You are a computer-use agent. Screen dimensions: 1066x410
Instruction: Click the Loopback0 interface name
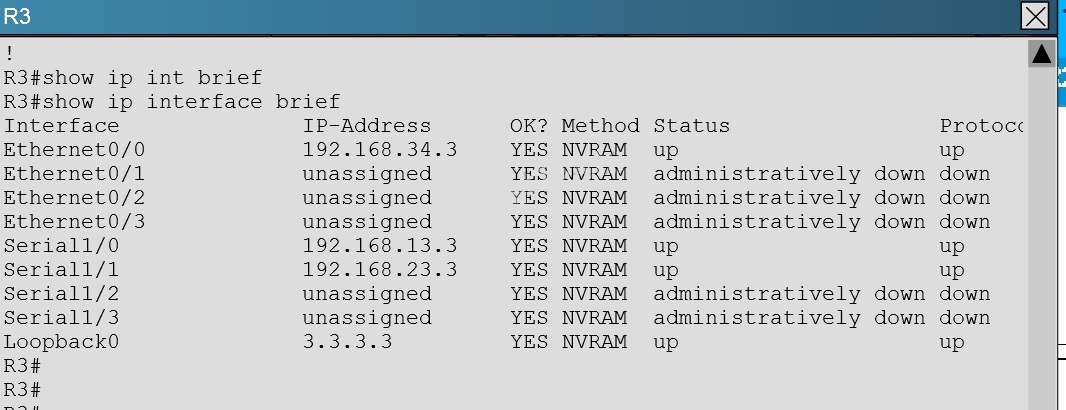[61, 342]
